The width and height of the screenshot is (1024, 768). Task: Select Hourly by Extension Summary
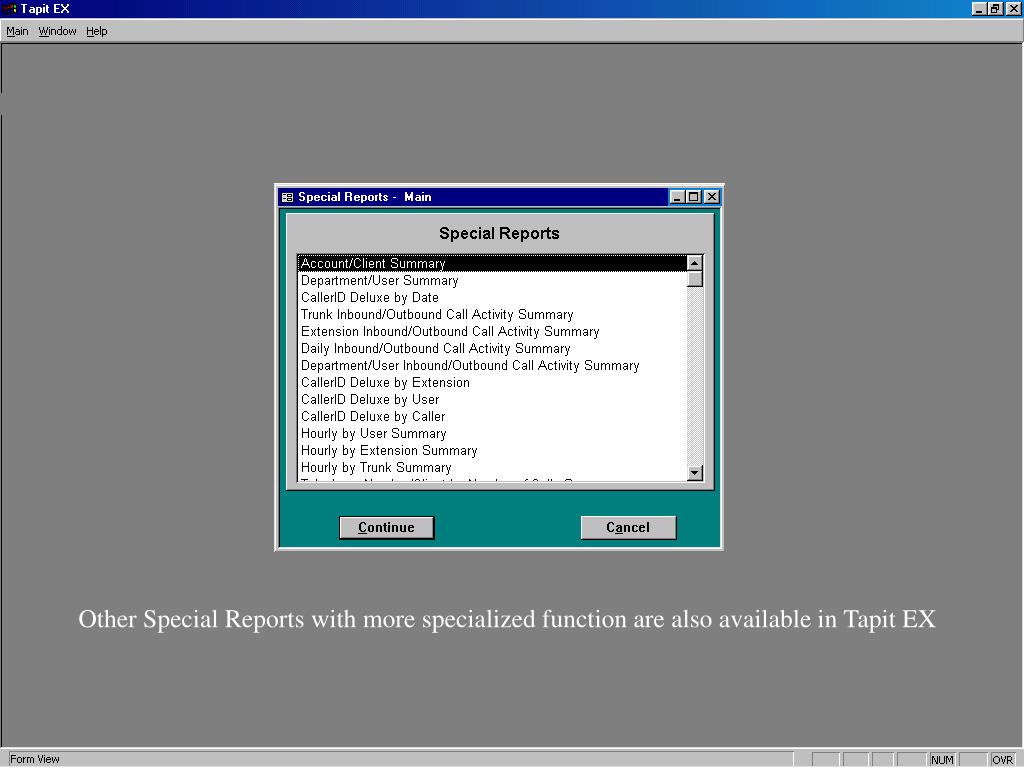[492, 451]
